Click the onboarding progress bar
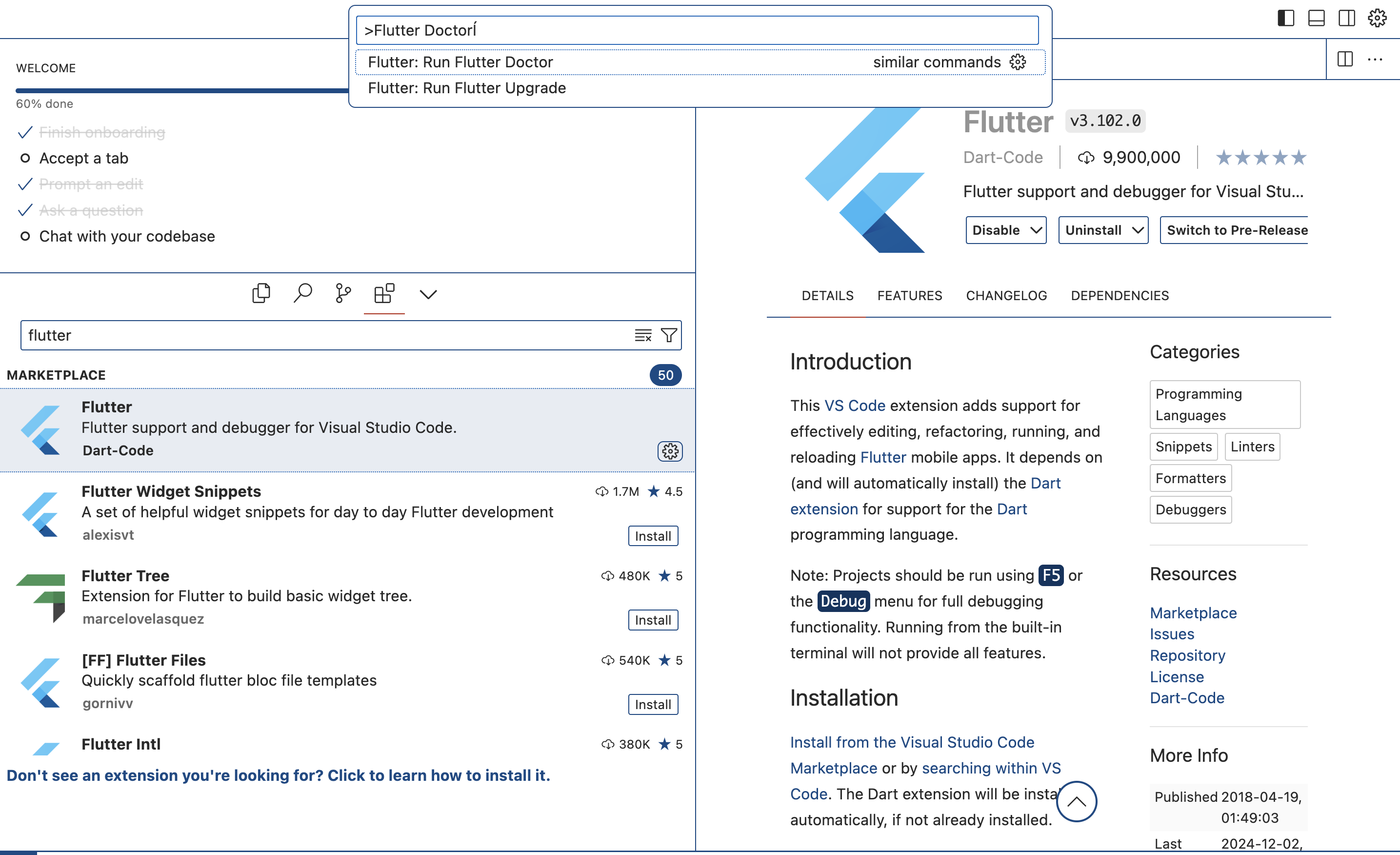Image resolution: width=1400 pixels, height=855 pixels. pyautogui.click(x=182, y=90)
